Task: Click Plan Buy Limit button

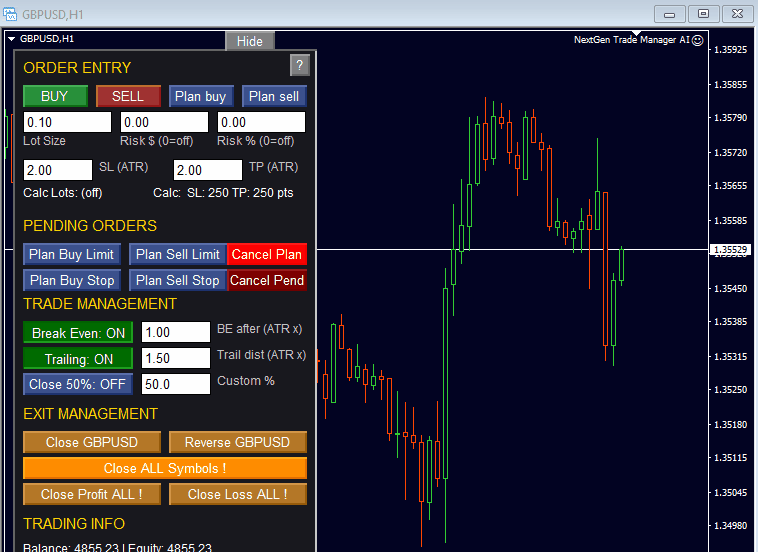Action: tap(72, 254)
